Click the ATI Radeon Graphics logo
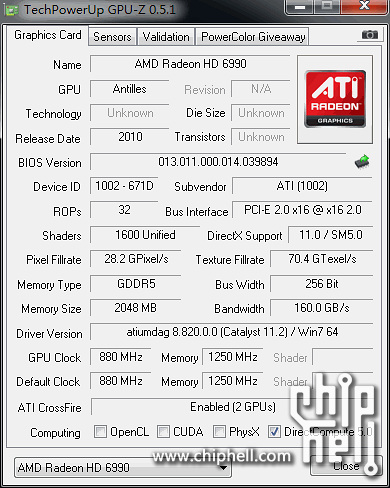The image size is (390, 488). 335,99
